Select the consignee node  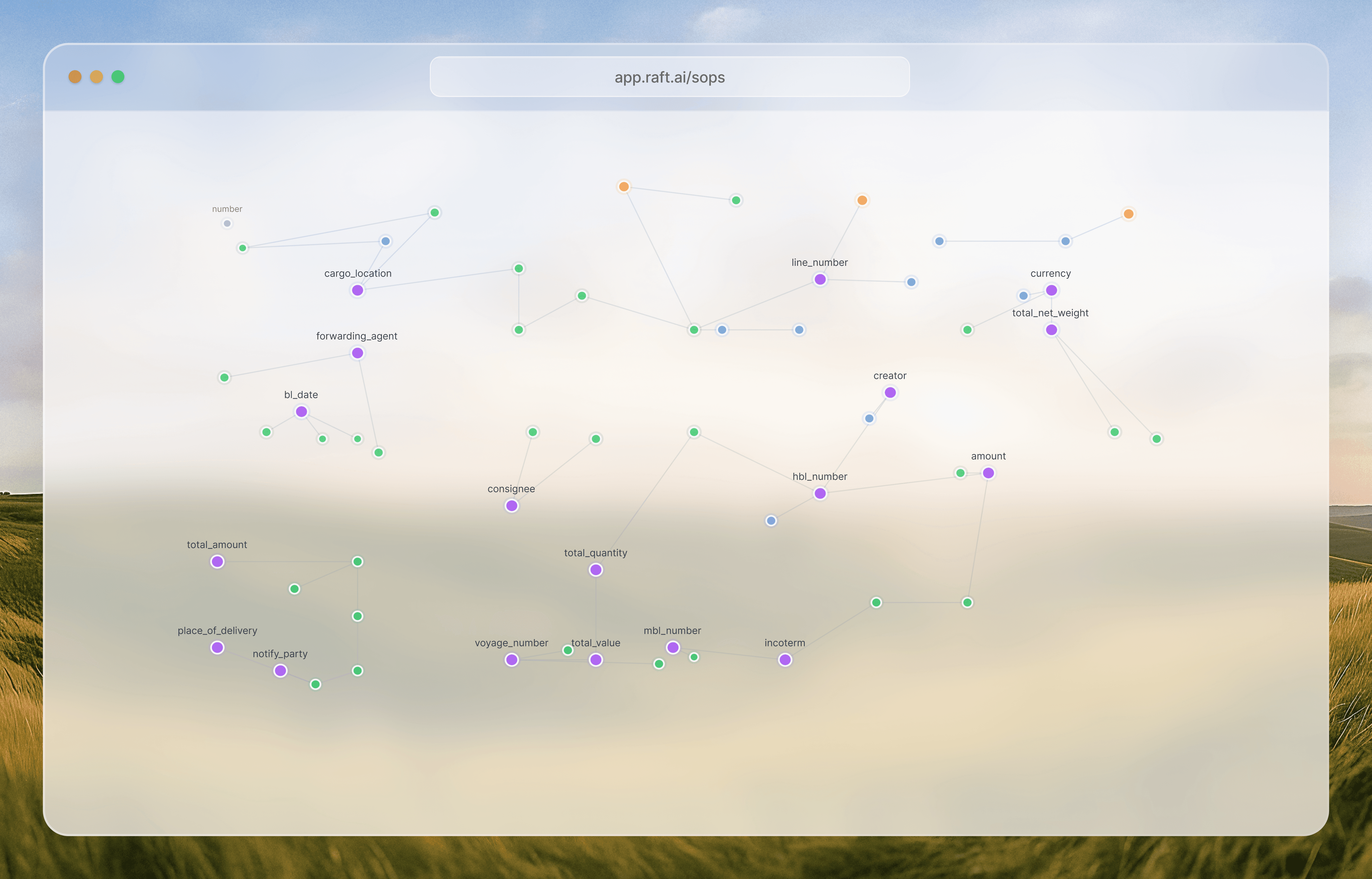pos(512,506)
